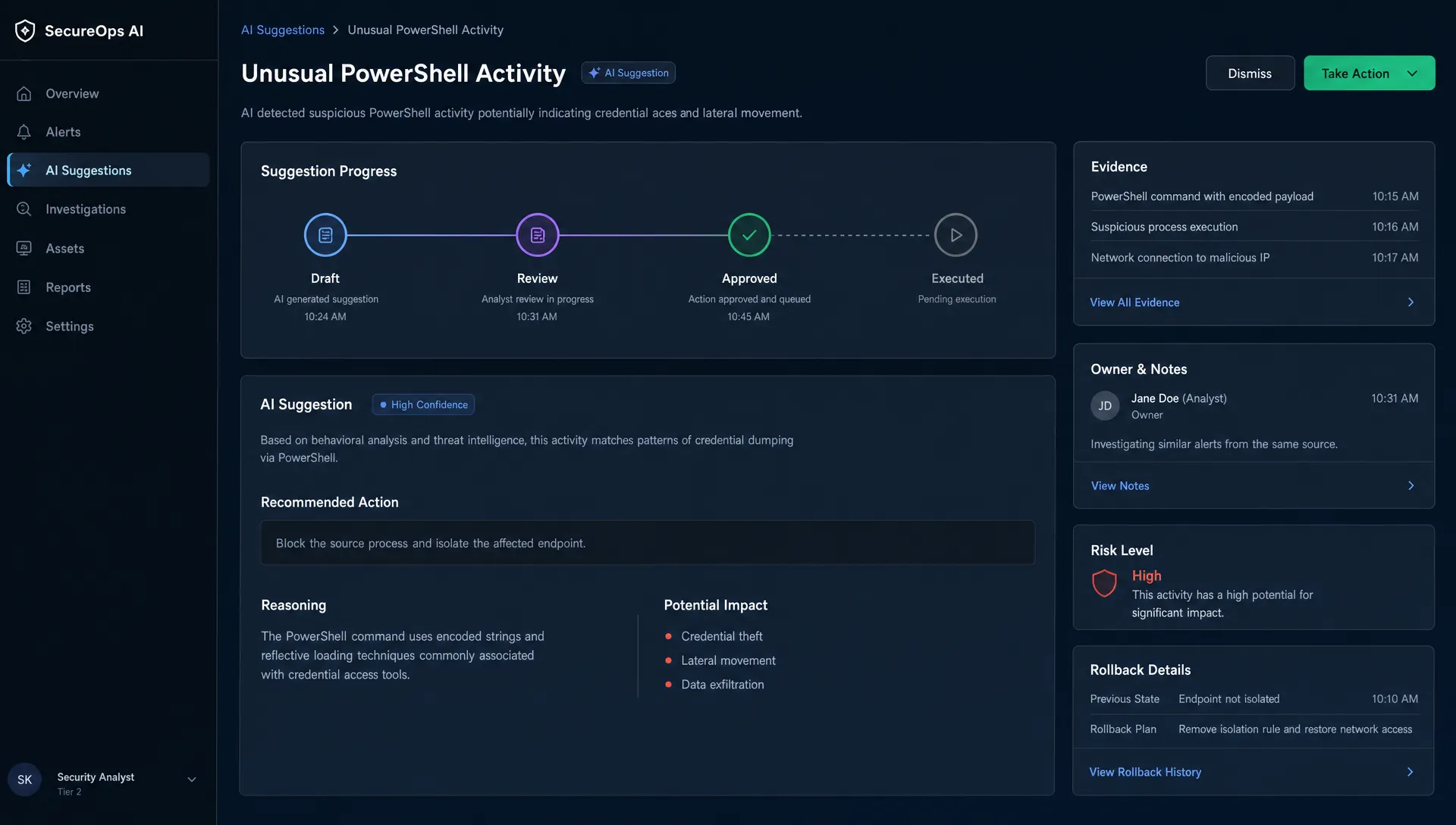Expand the Security Analyst profile menu chevron

click(x=192, y=780)
